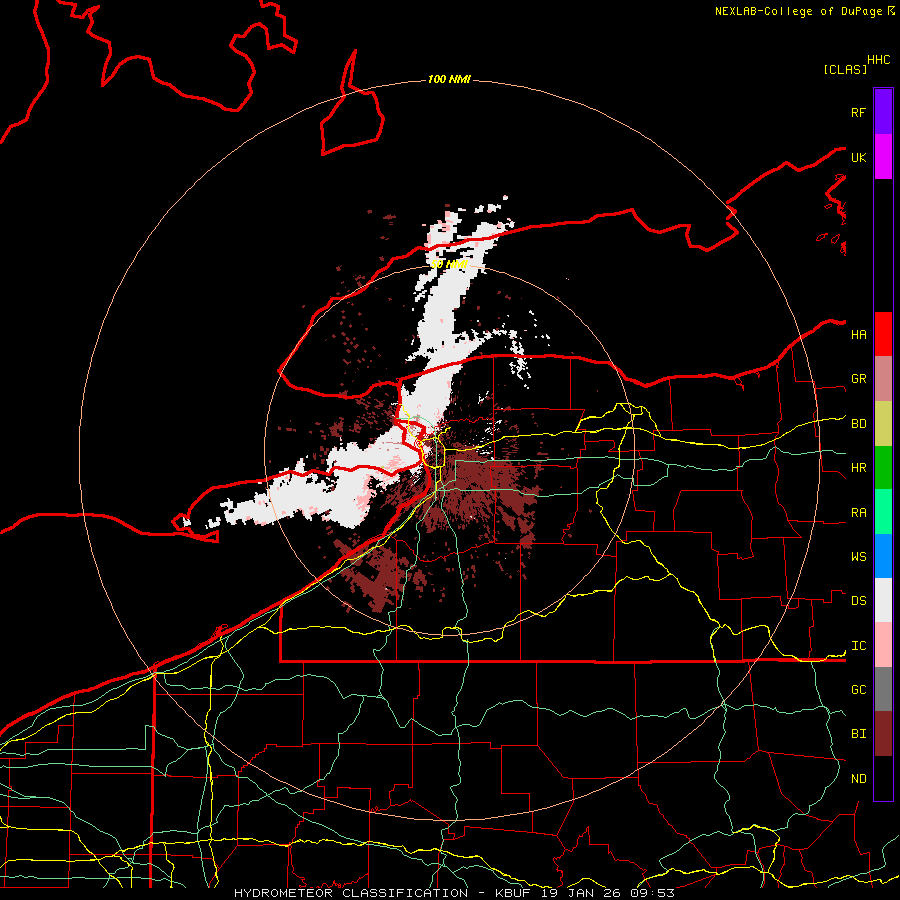Click the HR green legend swatch

[883, 468]
